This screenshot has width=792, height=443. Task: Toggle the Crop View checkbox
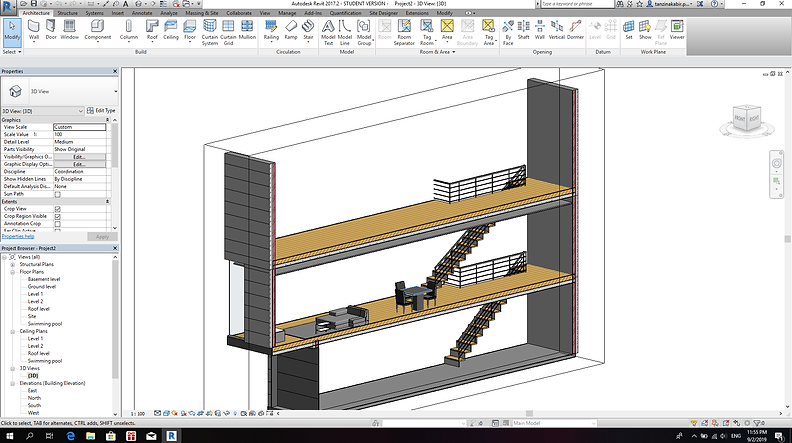[58, 209]
